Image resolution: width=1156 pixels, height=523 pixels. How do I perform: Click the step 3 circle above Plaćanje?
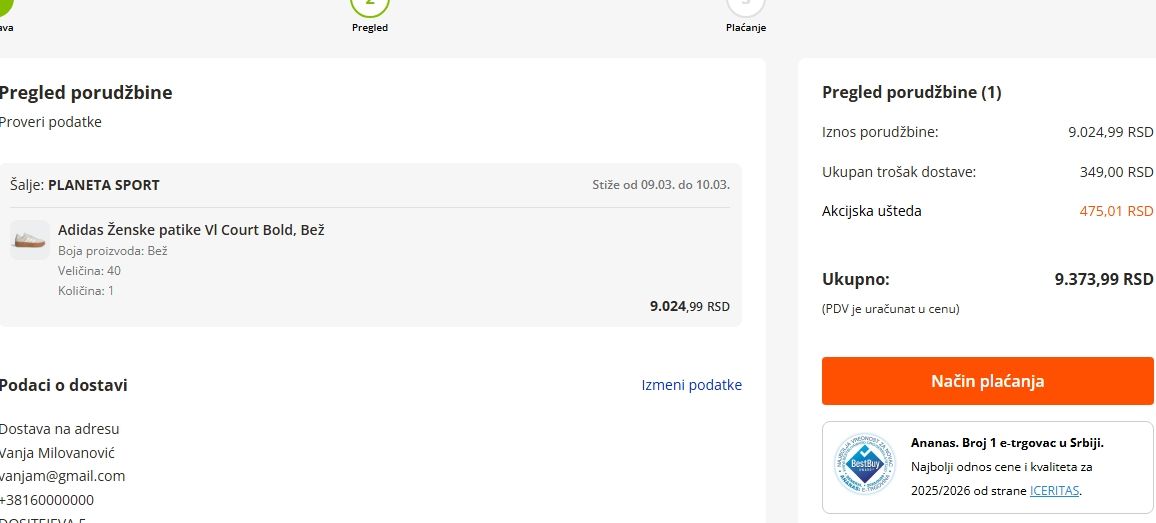pyautogui.click(x=745, y=5)
